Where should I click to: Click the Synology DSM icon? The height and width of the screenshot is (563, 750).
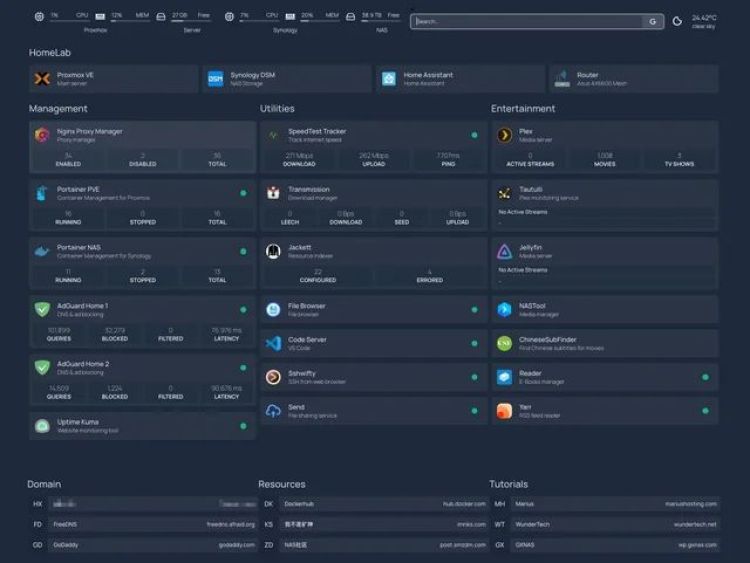pyautogui.click(x=215, y=79)
